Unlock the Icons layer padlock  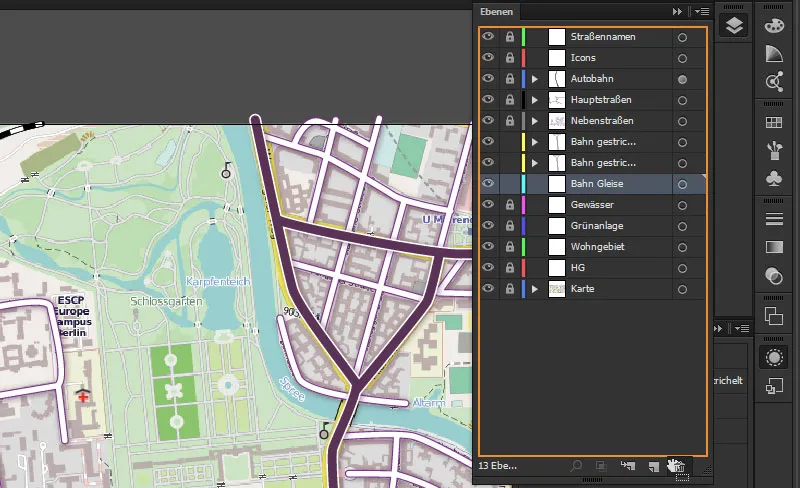[x=510, y=58]
